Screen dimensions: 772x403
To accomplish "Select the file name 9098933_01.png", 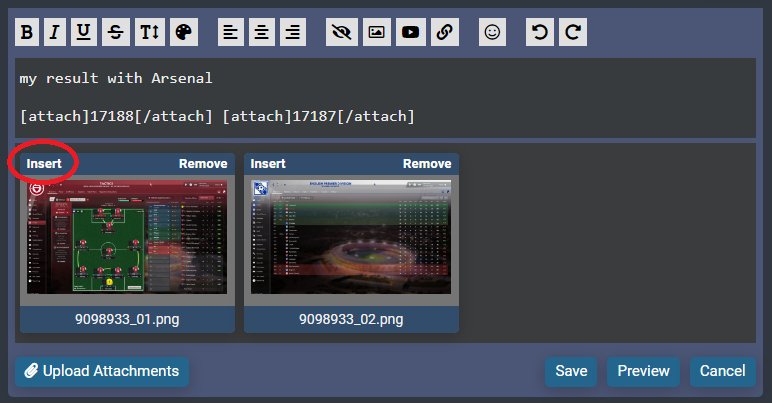I will [x=127, y=319].
